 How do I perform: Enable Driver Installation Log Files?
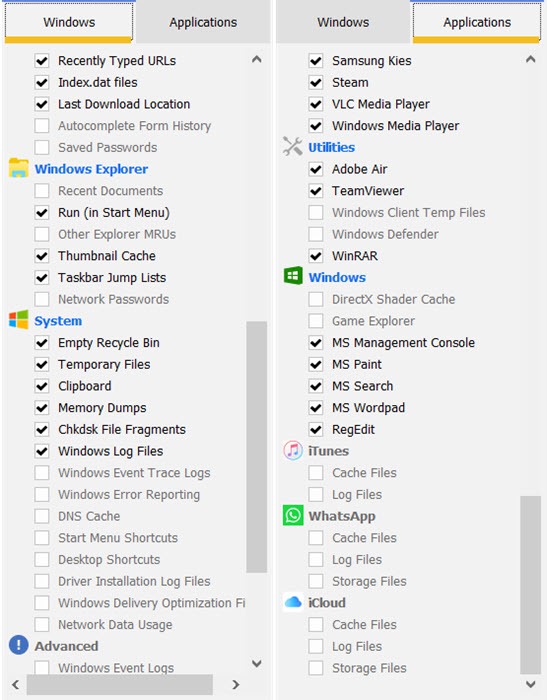42,581
